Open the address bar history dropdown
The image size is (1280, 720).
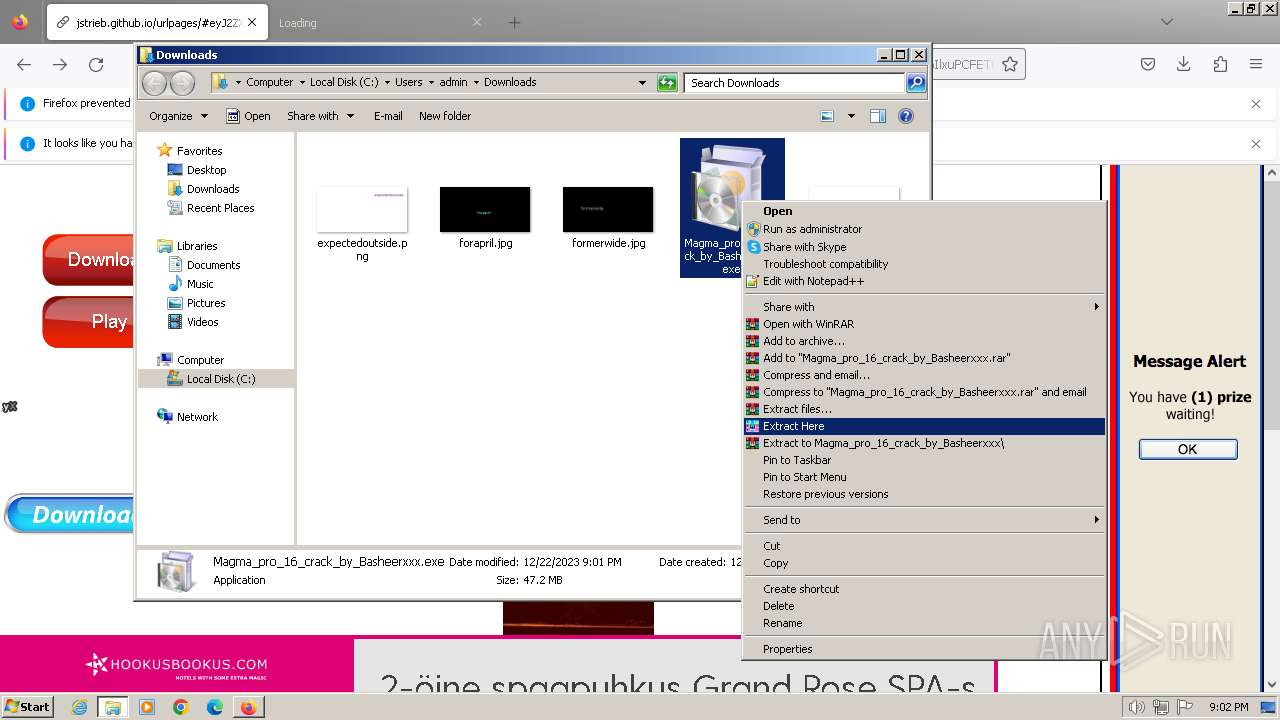[x=642, y=83]
